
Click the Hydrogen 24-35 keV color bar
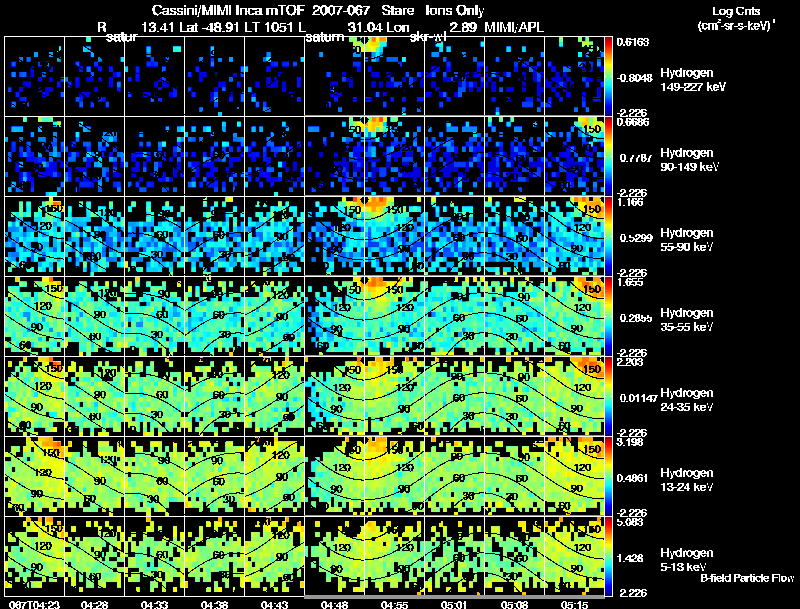point(608,396)
